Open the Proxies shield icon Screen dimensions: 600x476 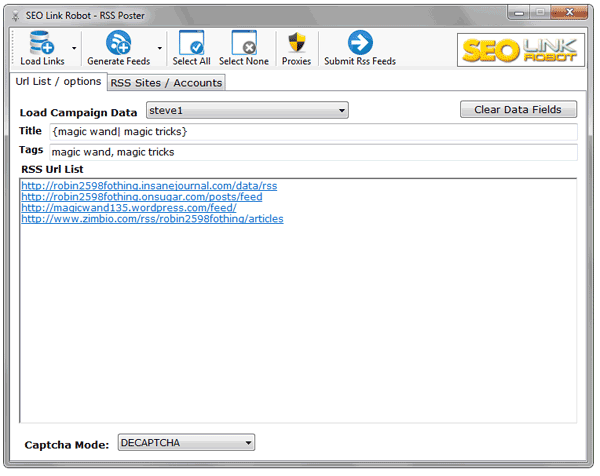296,43
